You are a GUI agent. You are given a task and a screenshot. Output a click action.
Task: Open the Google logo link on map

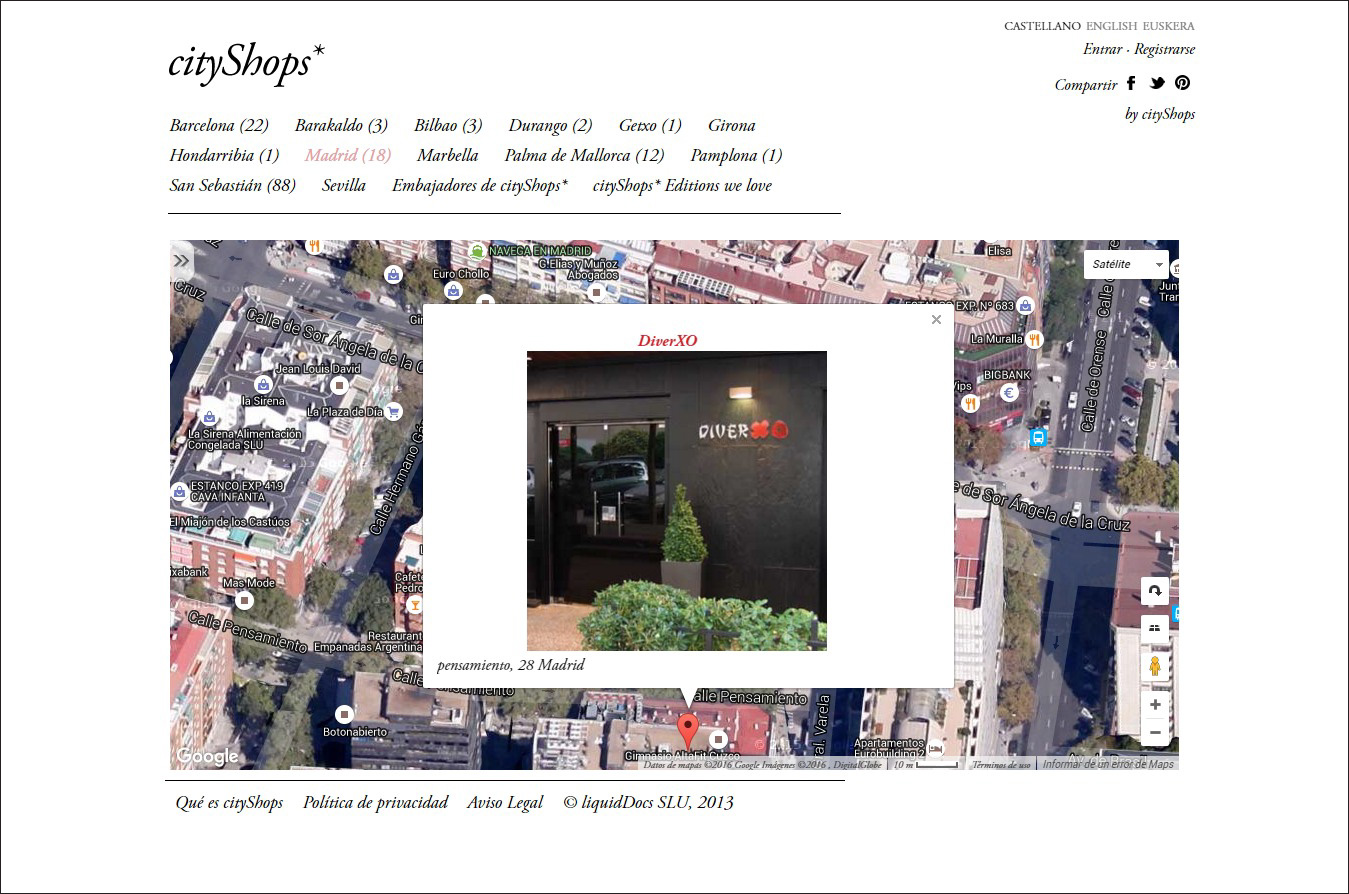(x=208, y=756)
